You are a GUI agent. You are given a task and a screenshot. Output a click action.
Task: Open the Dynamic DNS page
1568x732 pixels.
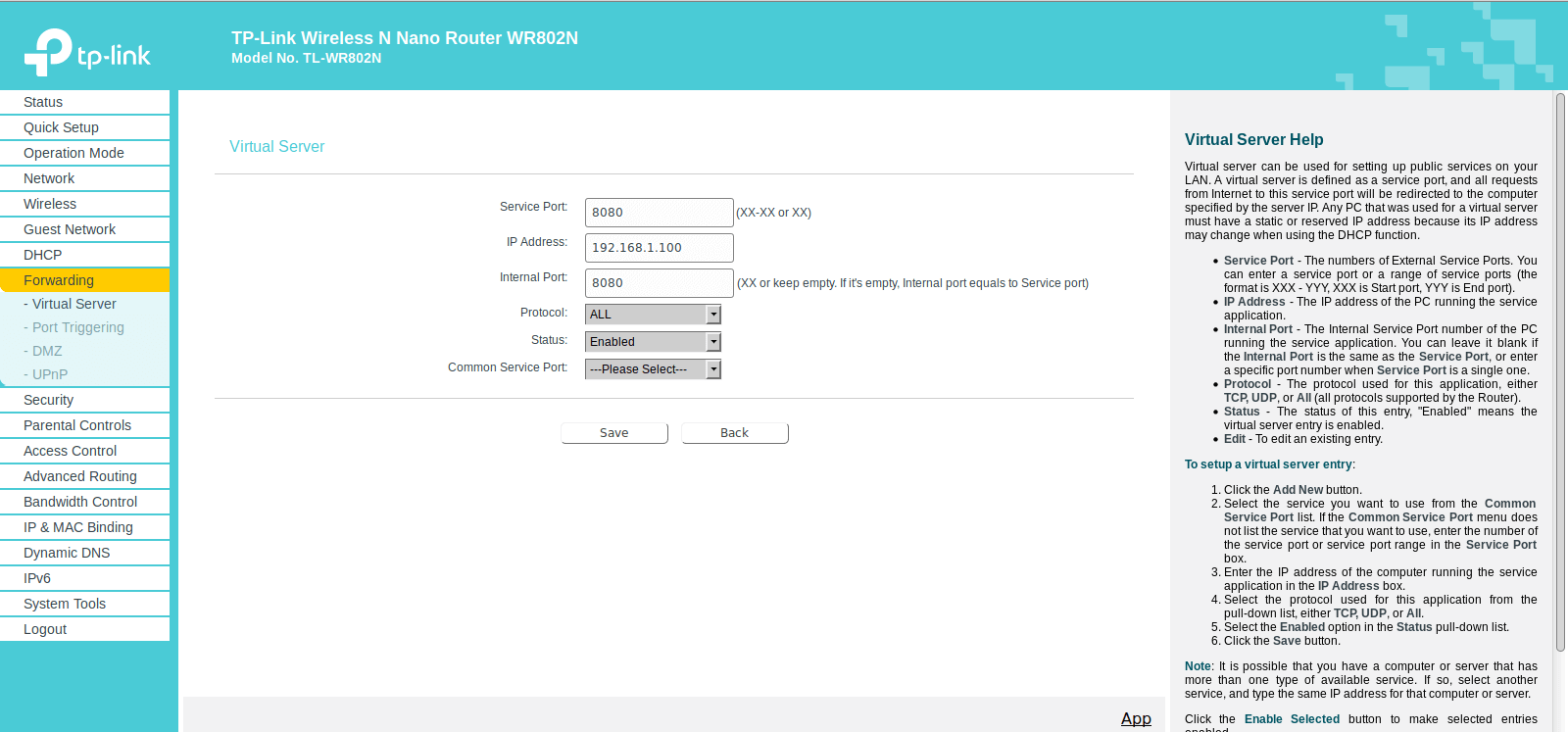[67, 553]
